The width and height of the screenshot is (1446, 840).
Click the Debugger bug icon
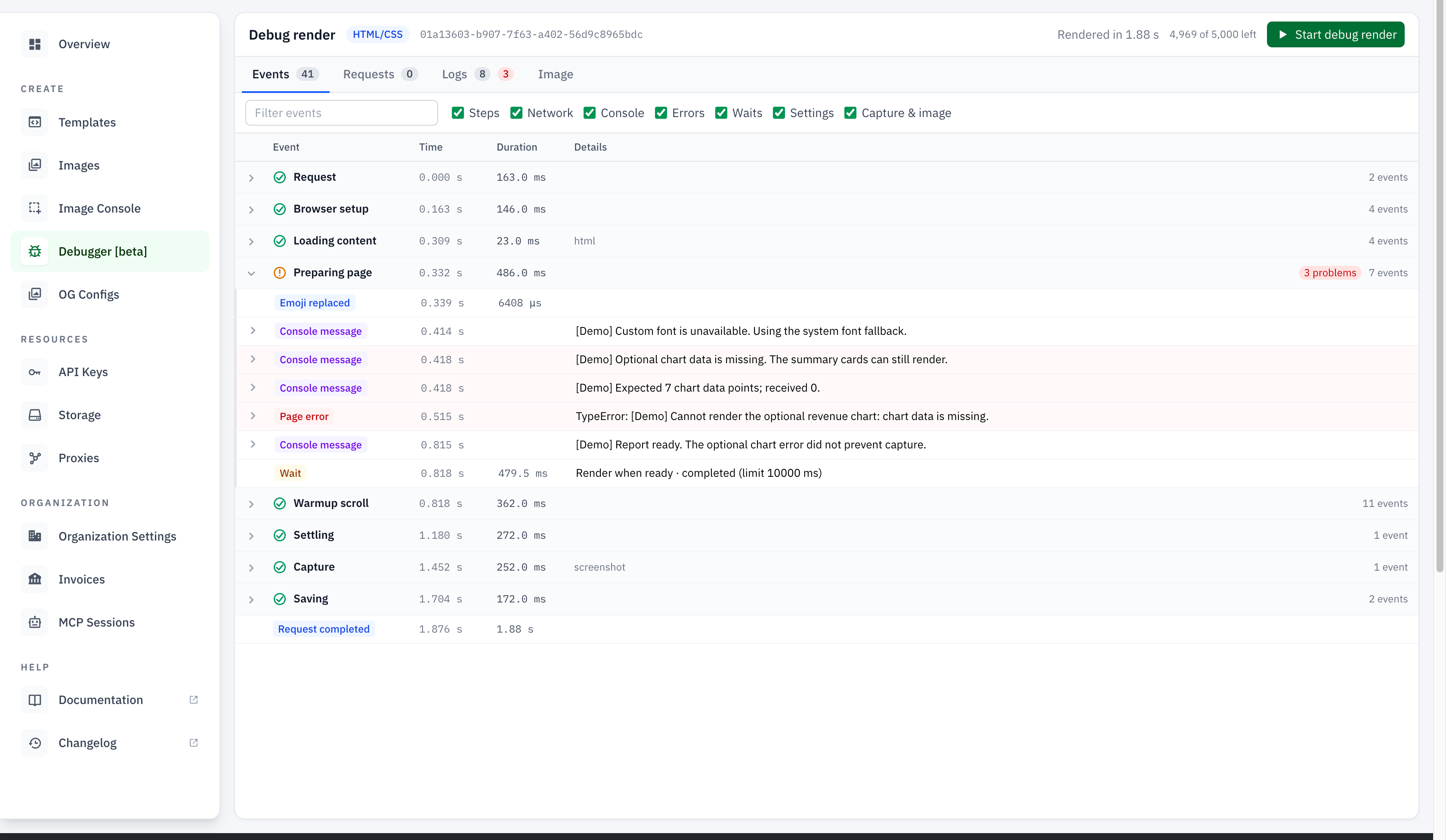pyautogui.click(x=35, y=251)
